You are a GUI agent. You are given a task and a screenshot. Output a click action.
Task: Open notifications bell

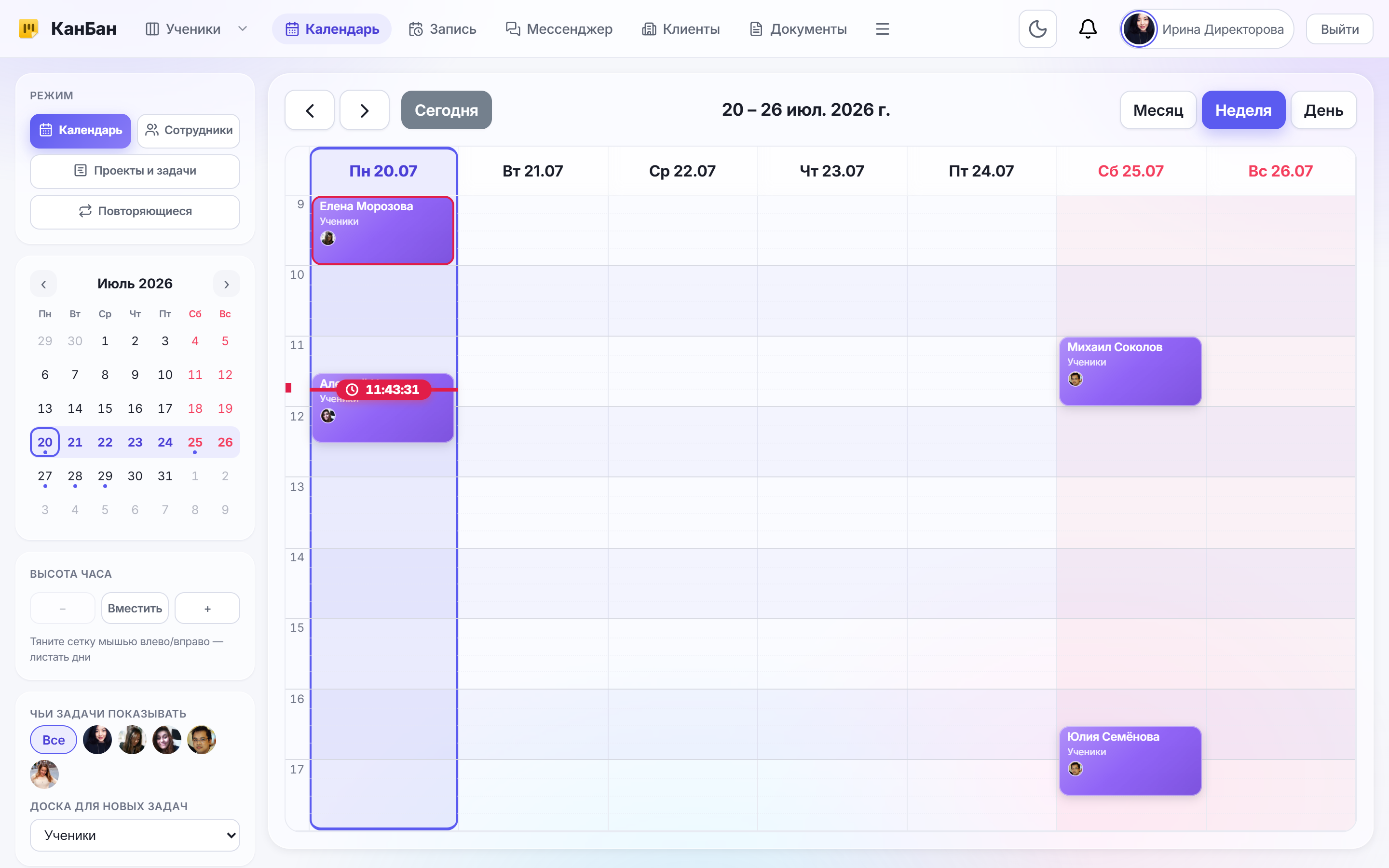pyautogui.click(x=1088, y=29)
